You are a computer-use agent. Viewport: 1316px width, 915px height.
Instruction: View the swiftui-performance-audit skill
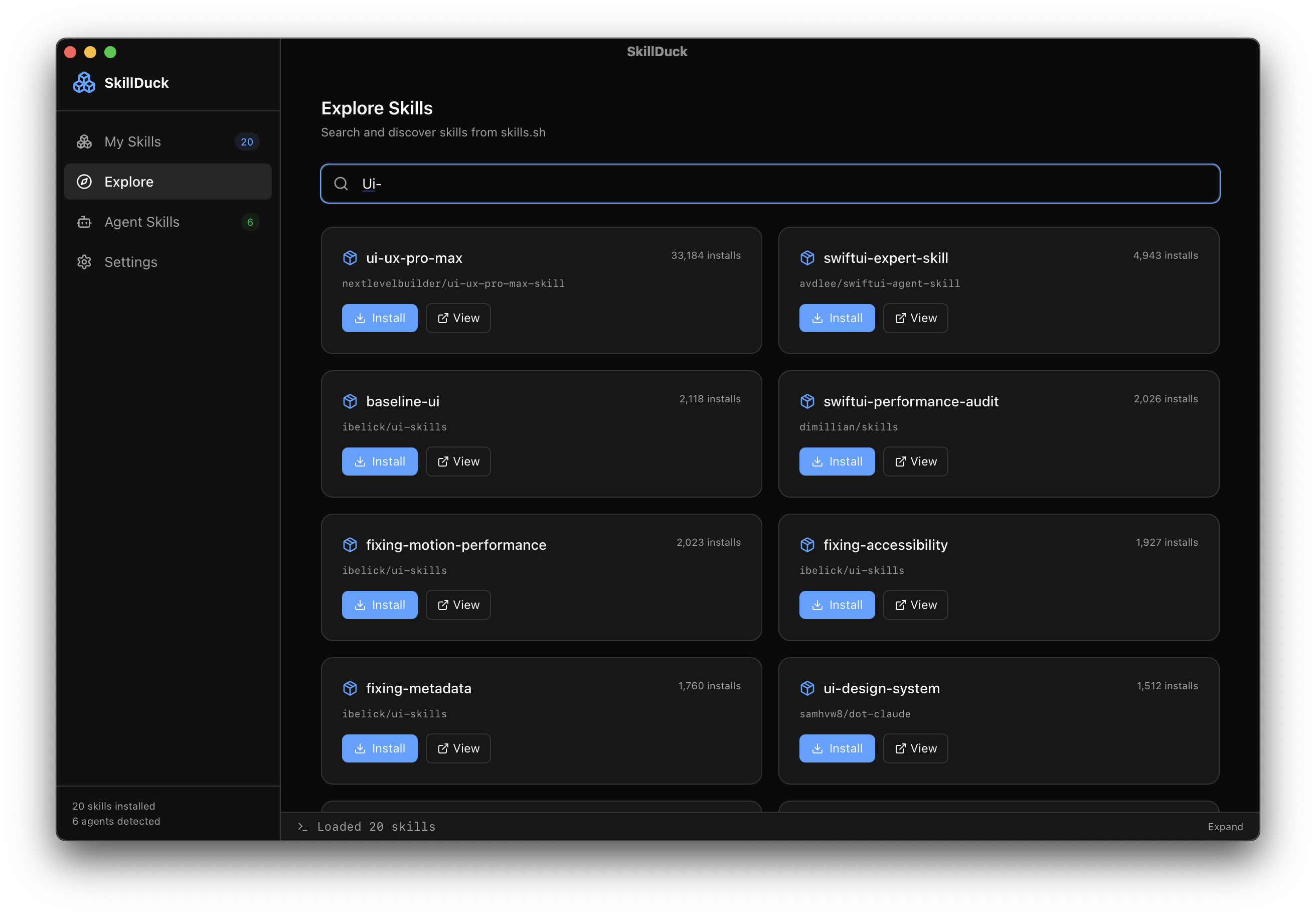(915, 461)
